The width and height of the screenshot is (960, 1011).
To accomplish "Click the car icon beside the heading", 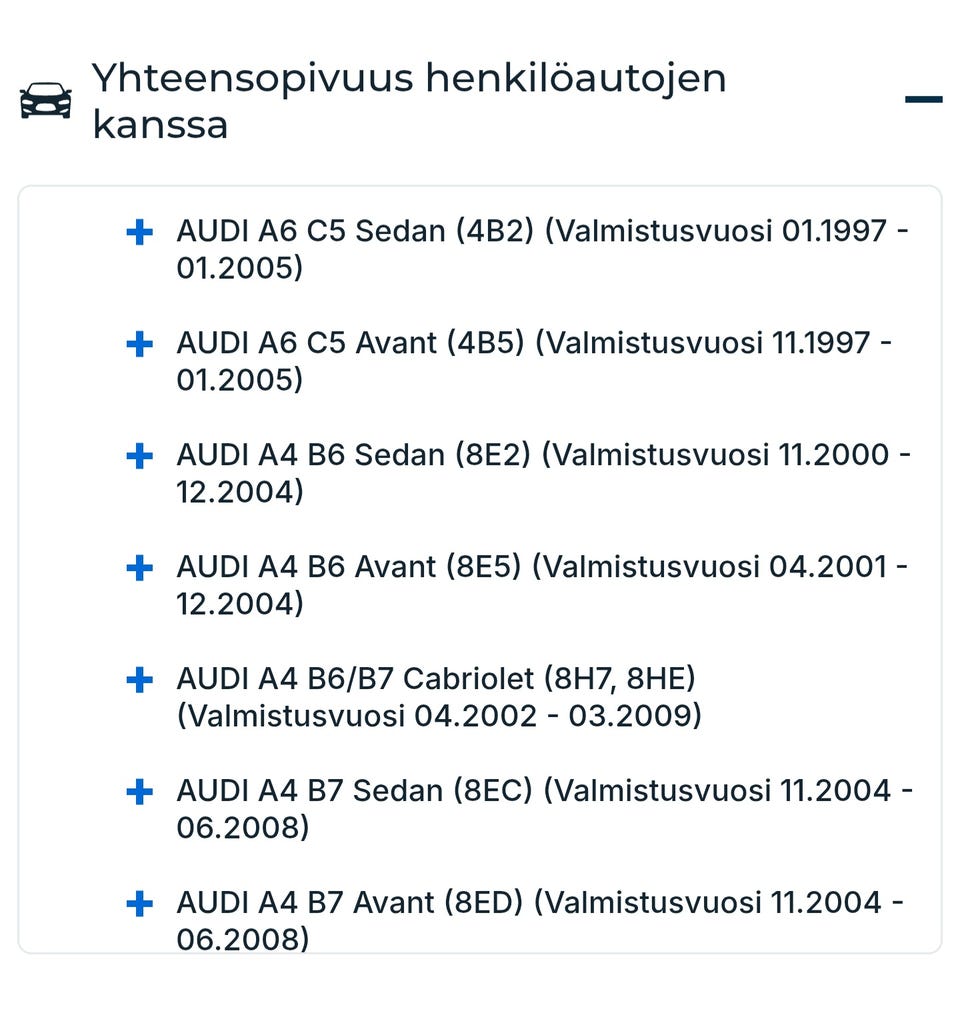I will [46, 101].
